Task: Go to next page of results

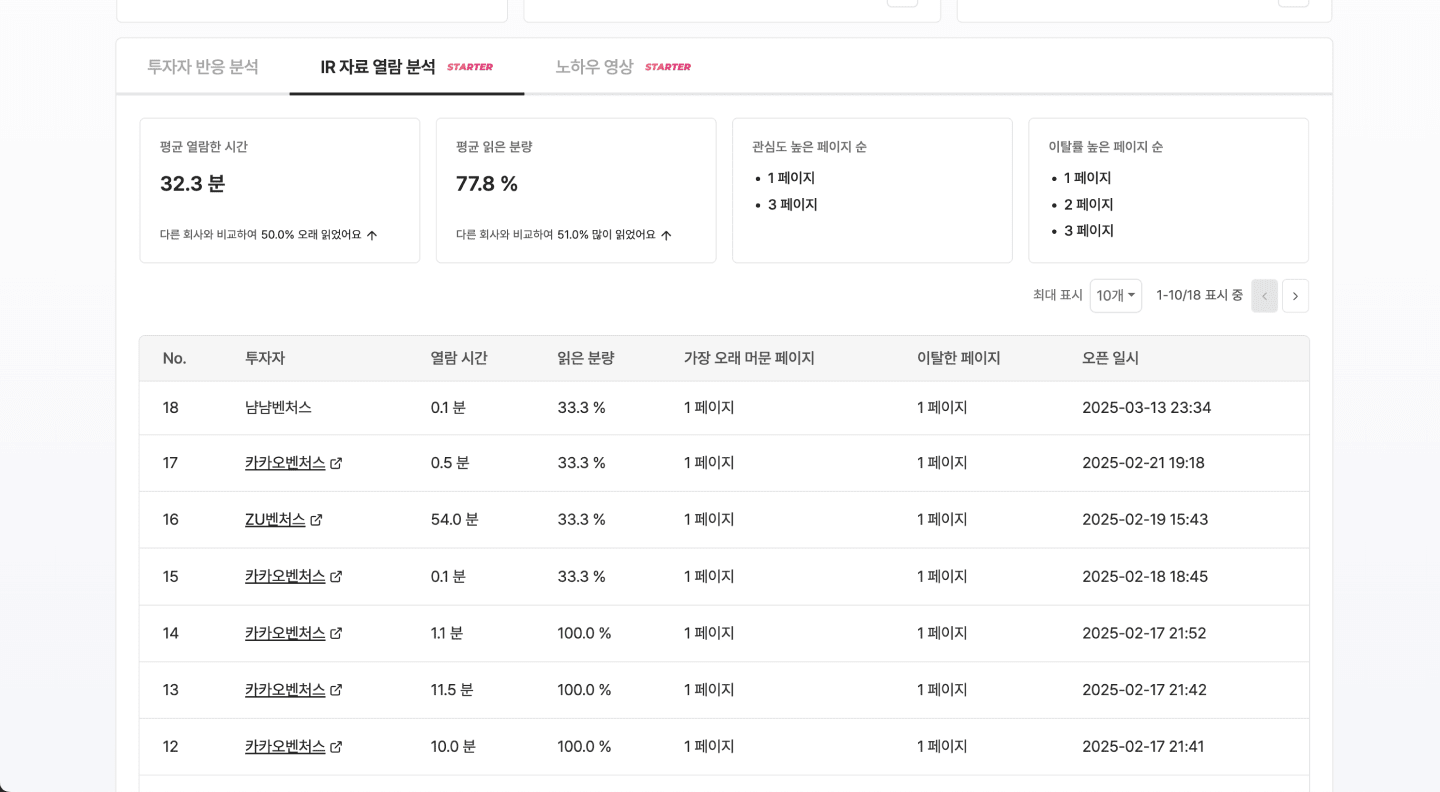Action: (1295, 296)
